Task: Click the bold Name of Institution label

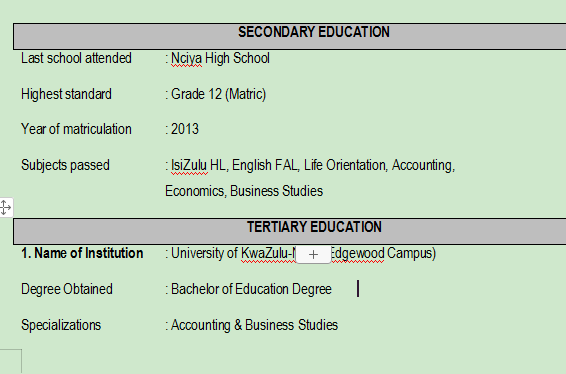Action: (x=89, y=253)
